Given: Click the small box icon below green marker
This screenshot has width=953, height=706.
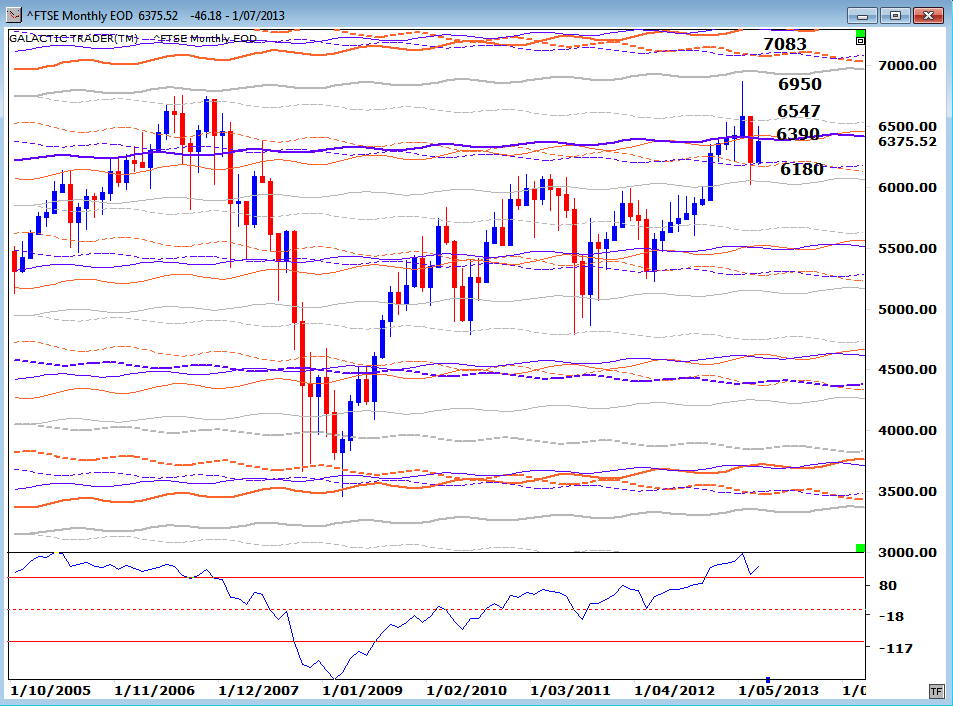Looking at the screenshot, I should (860, 41).
